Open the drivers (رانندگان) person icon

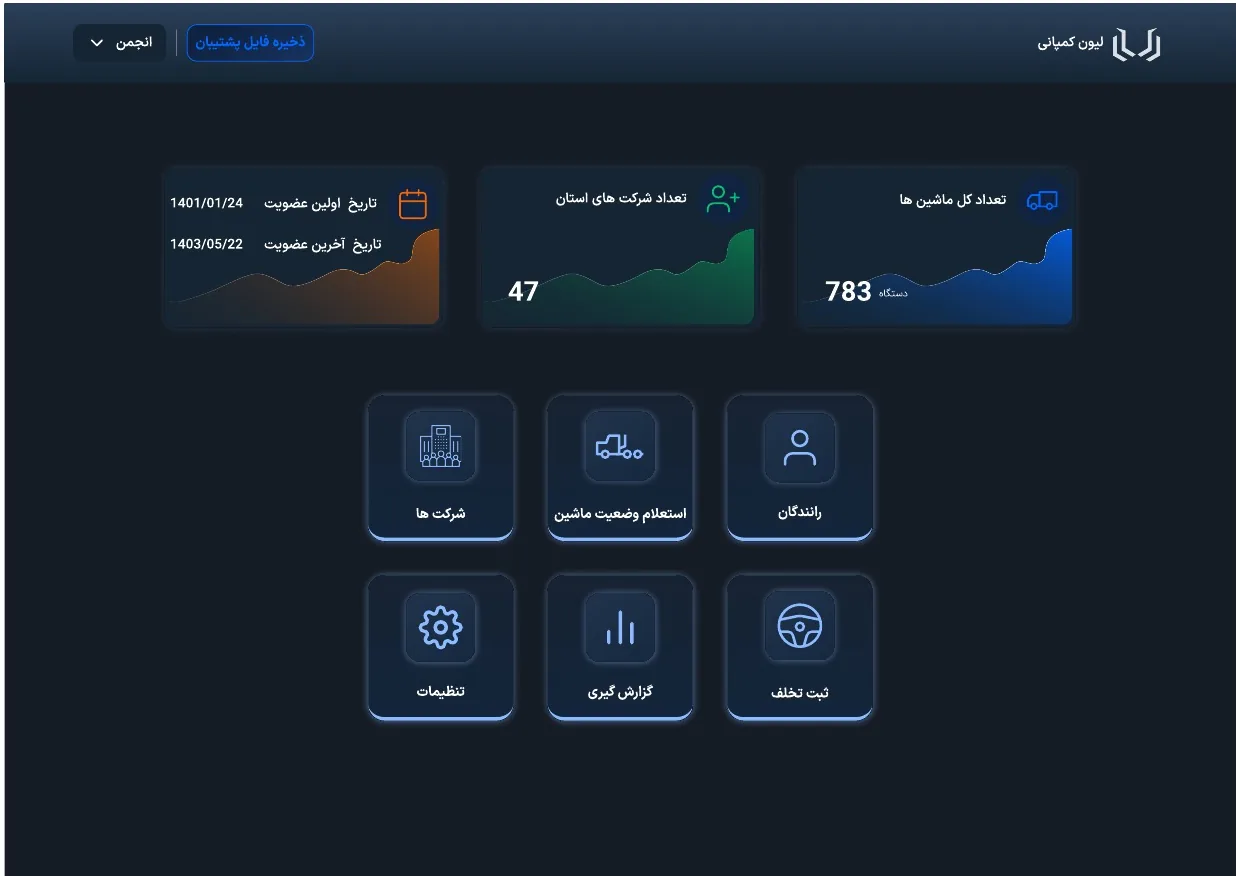point(800,447)
